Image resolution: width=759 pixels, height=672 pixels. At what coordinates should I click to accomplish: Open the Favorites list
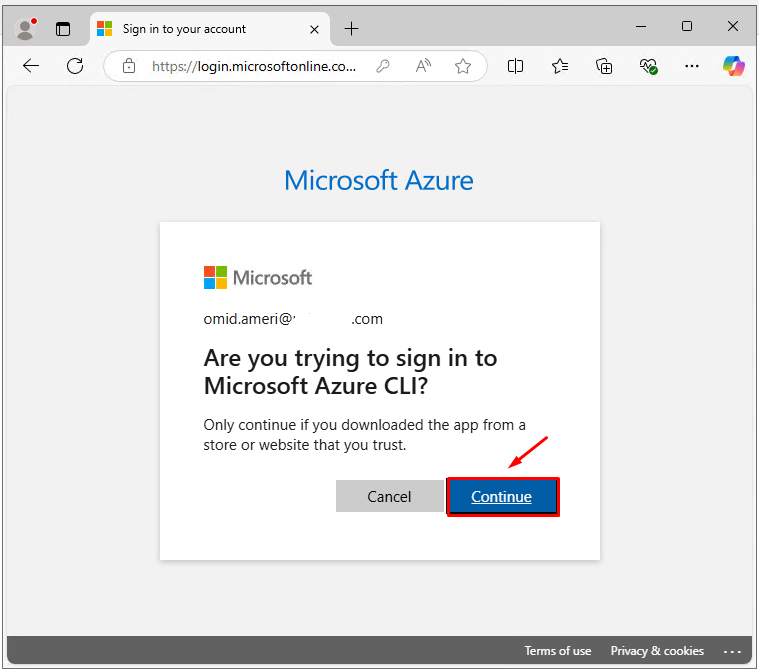(560, 66)
